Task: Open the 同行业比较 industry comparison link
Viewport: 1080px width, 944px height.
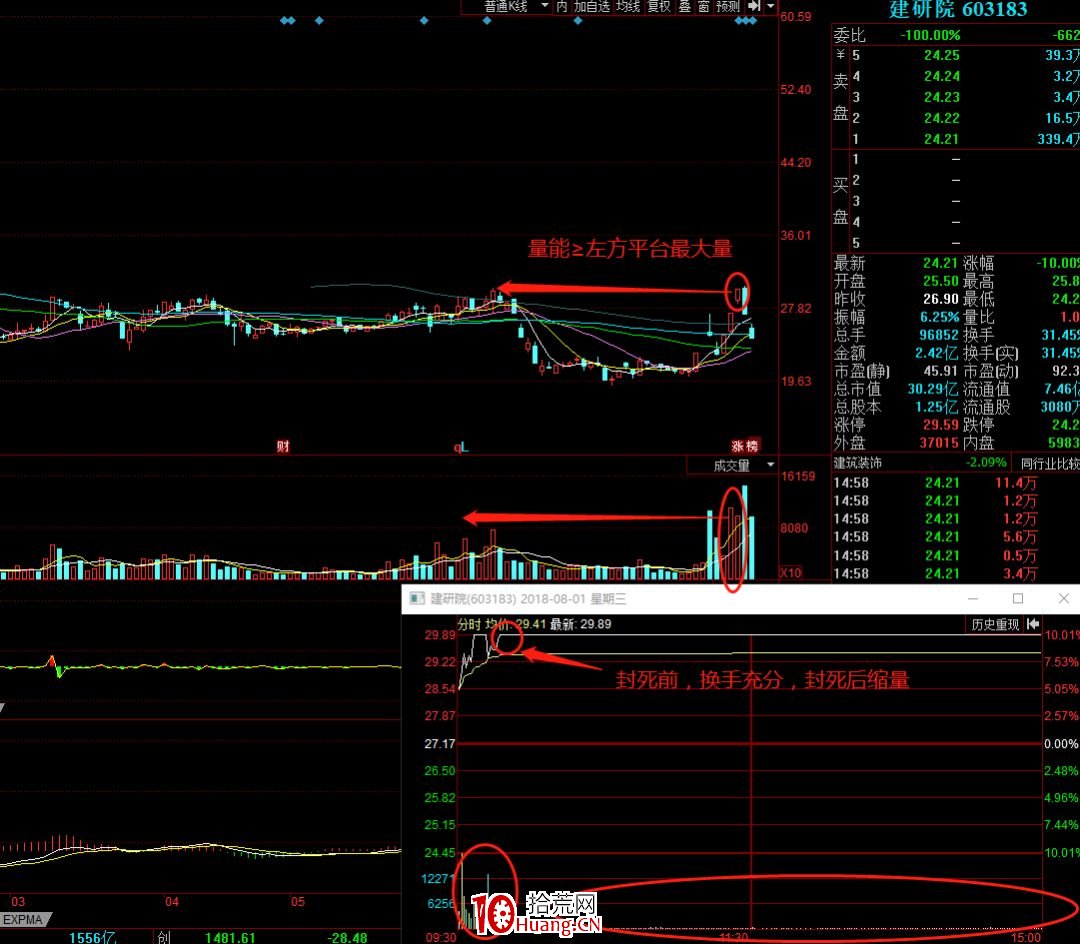Action: (x=1050, y=463)
